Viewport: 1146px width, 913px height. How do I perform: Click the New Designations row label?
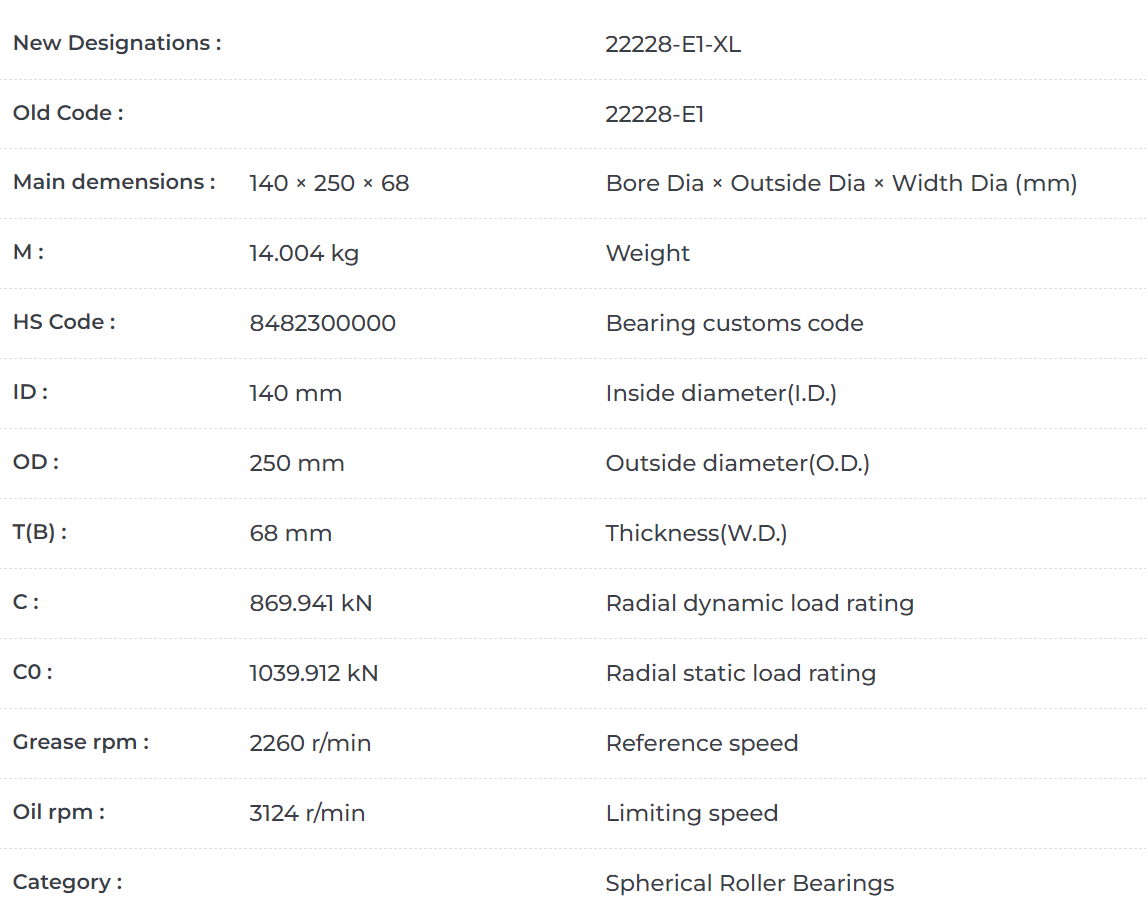(116, 43)
